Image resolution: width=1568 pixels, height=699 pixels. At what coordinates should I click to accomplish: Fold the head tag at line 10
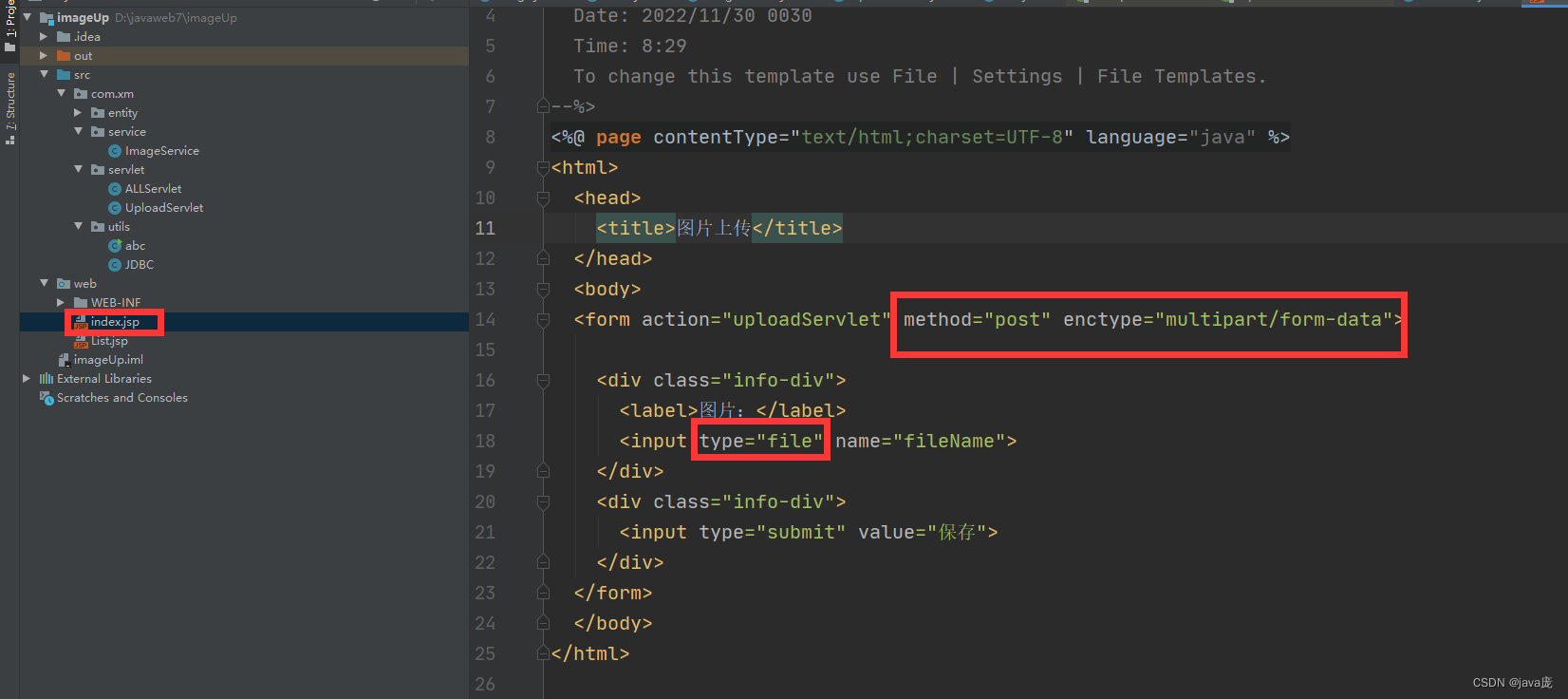(543, 198)
